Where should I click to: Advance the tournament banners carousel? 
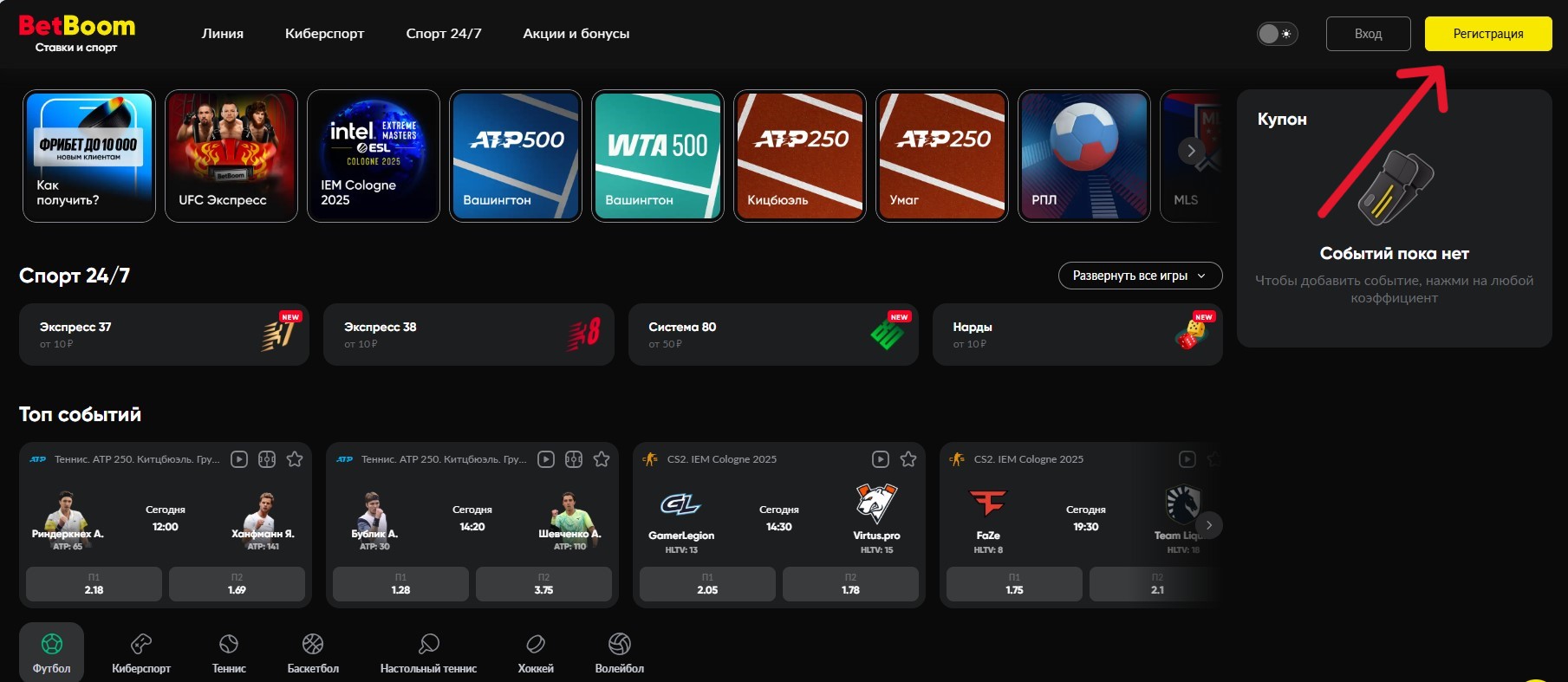(1191, 151)
